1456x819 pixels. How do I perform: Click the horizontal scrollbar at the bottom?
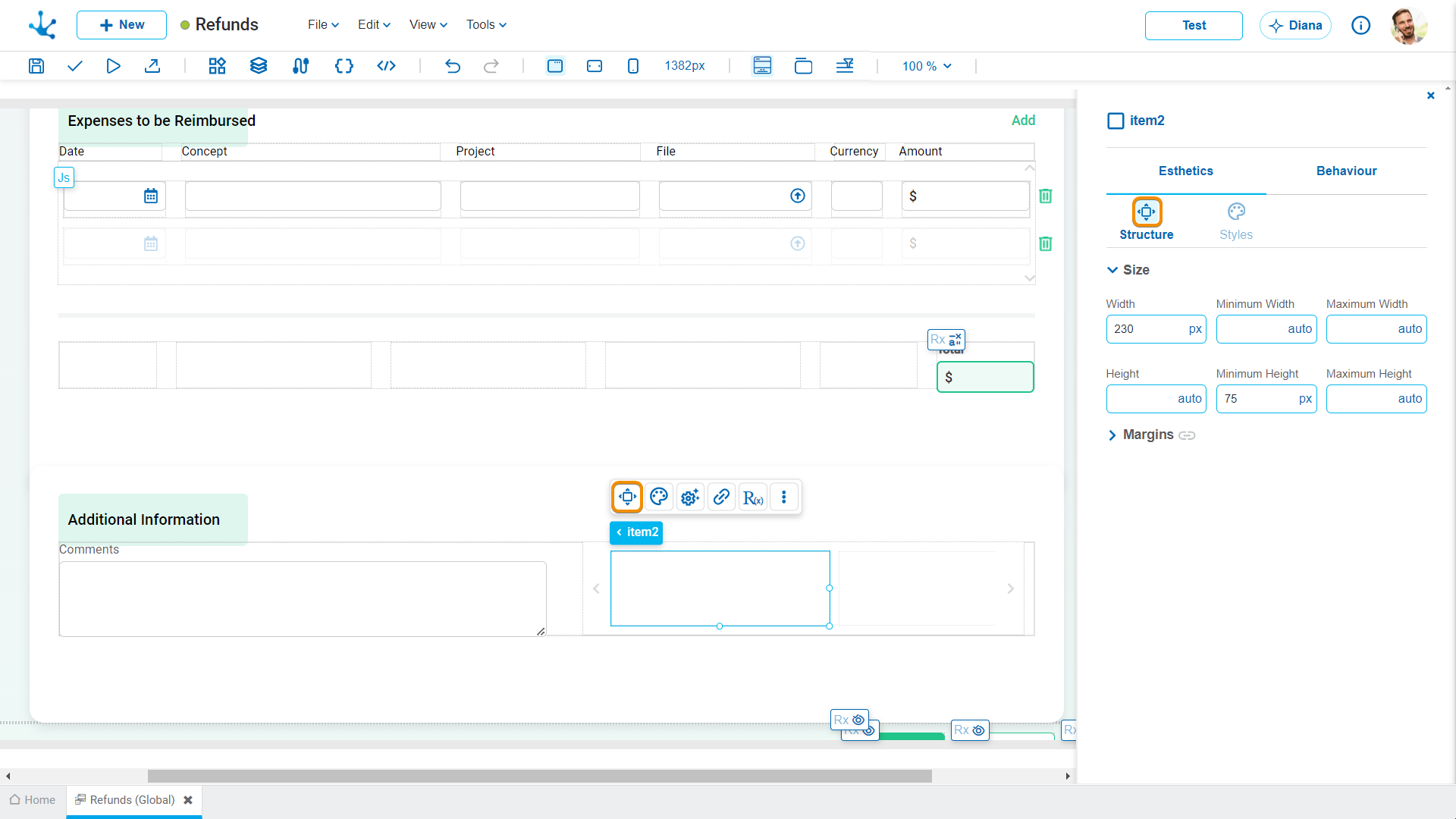539,776
